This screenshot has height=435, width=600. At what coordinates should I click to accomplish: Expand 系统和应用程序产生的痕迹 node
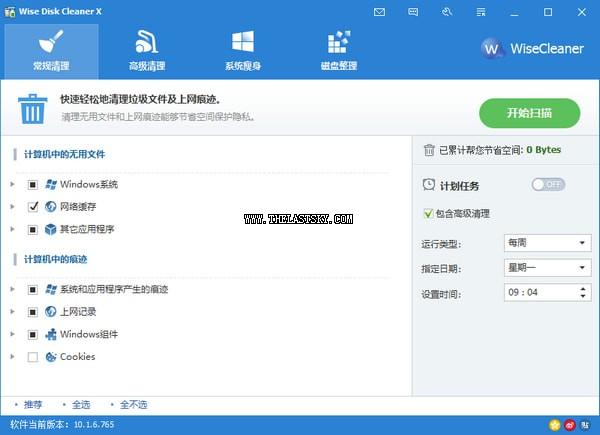click(12, 289)
